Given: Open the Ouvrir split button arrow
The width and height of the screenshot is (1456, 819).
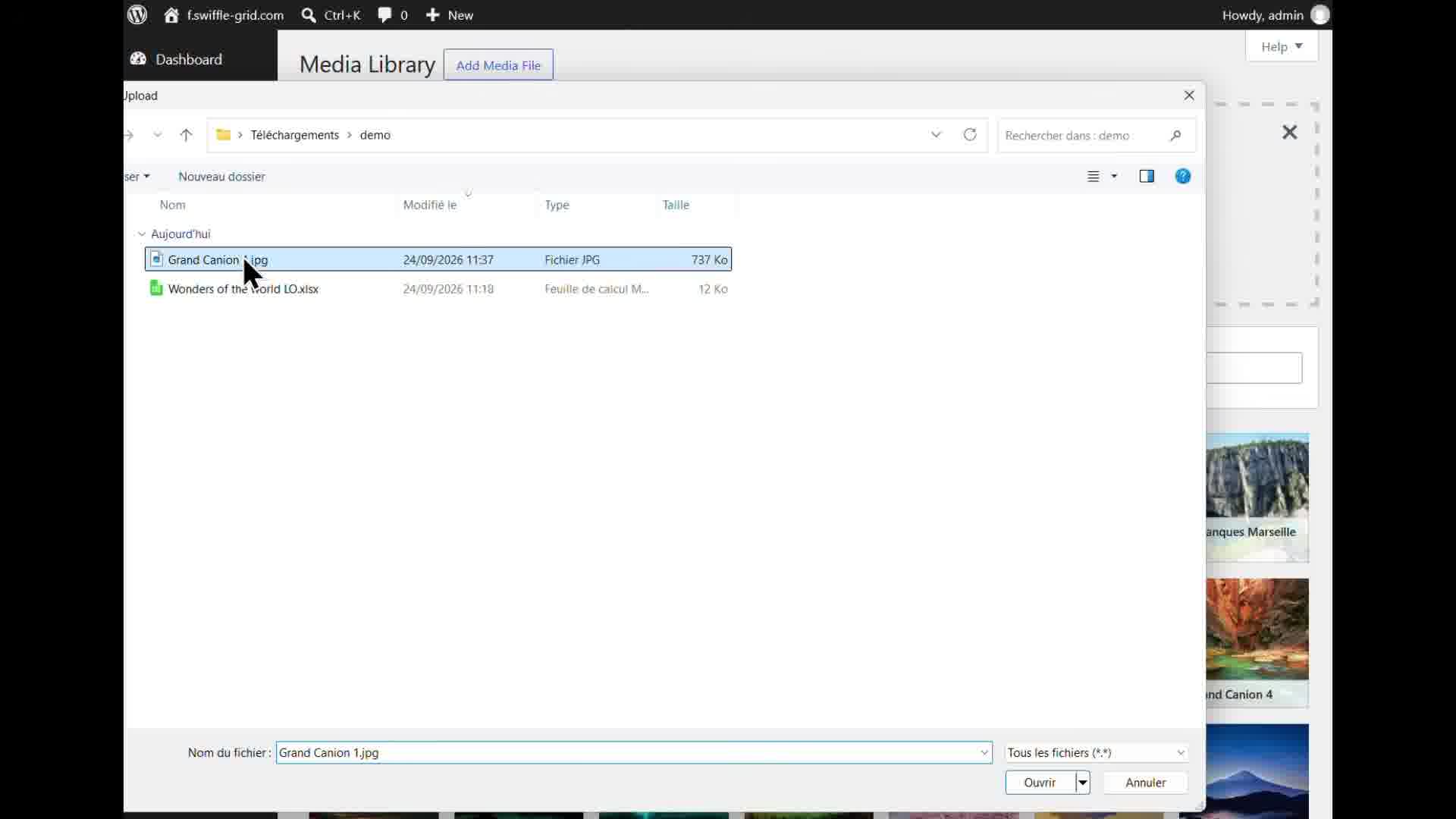Looking at the screenshot, I should coord(1083,783).
